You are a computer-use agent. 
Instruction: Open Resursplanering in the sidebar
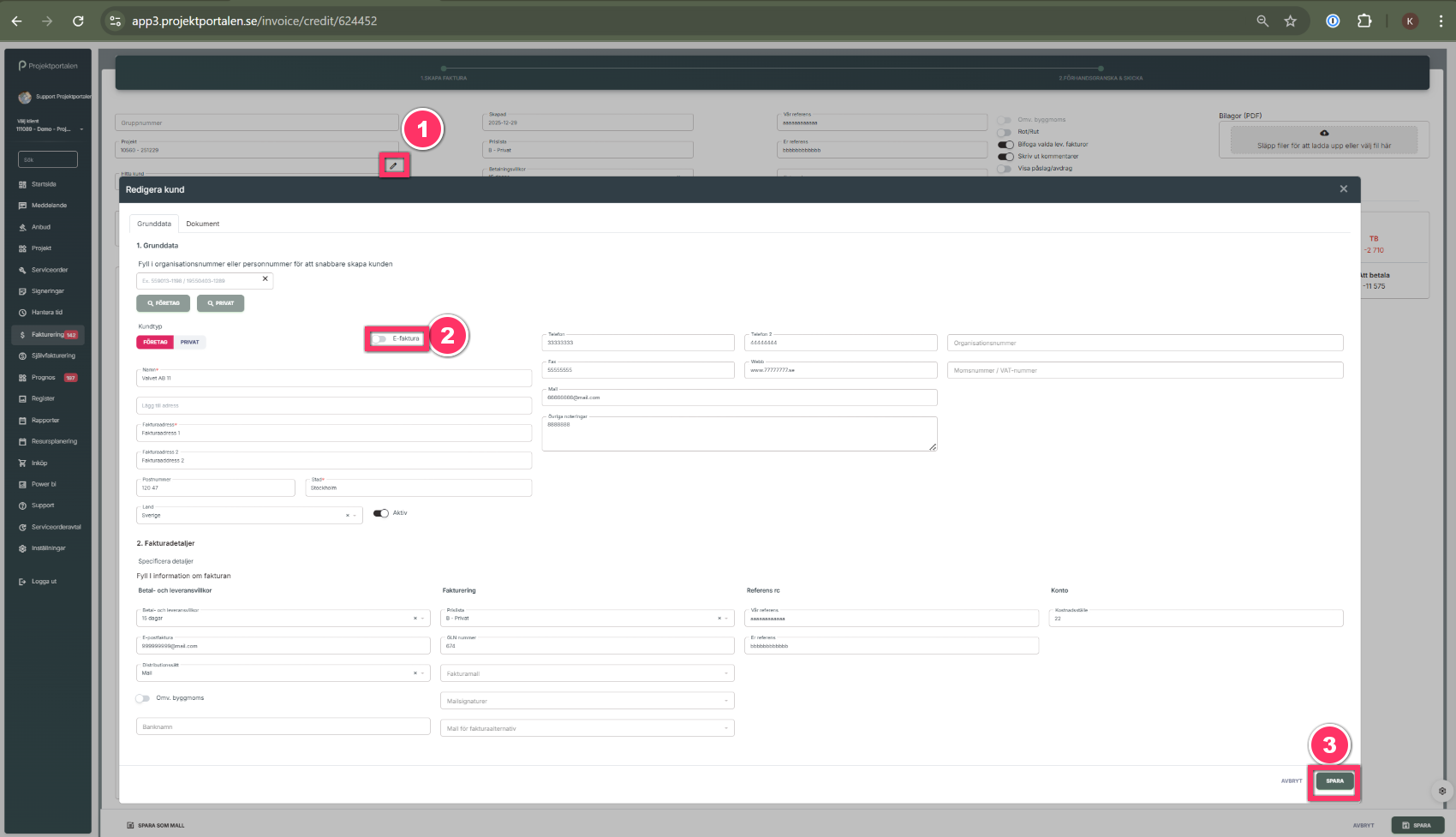[54, 441]
